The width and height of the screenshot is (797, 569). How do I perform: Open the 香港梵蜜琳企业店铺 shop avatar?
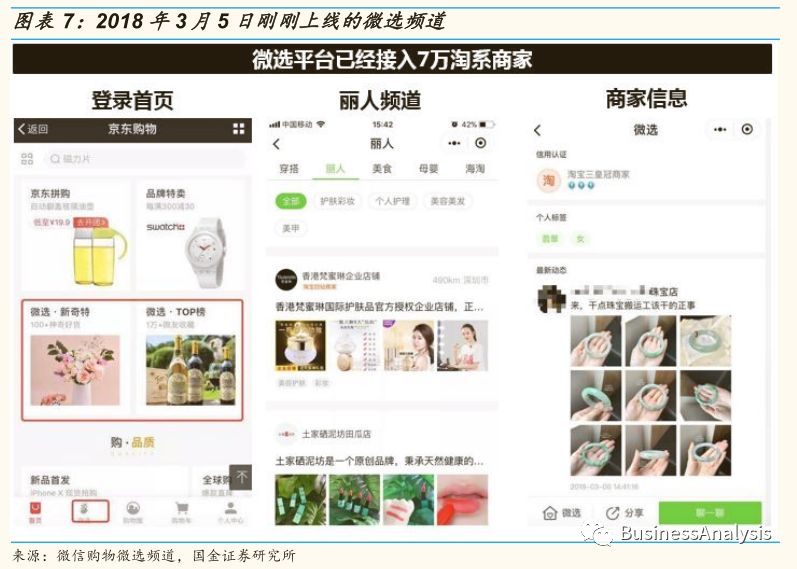click(x=286, y=280)
